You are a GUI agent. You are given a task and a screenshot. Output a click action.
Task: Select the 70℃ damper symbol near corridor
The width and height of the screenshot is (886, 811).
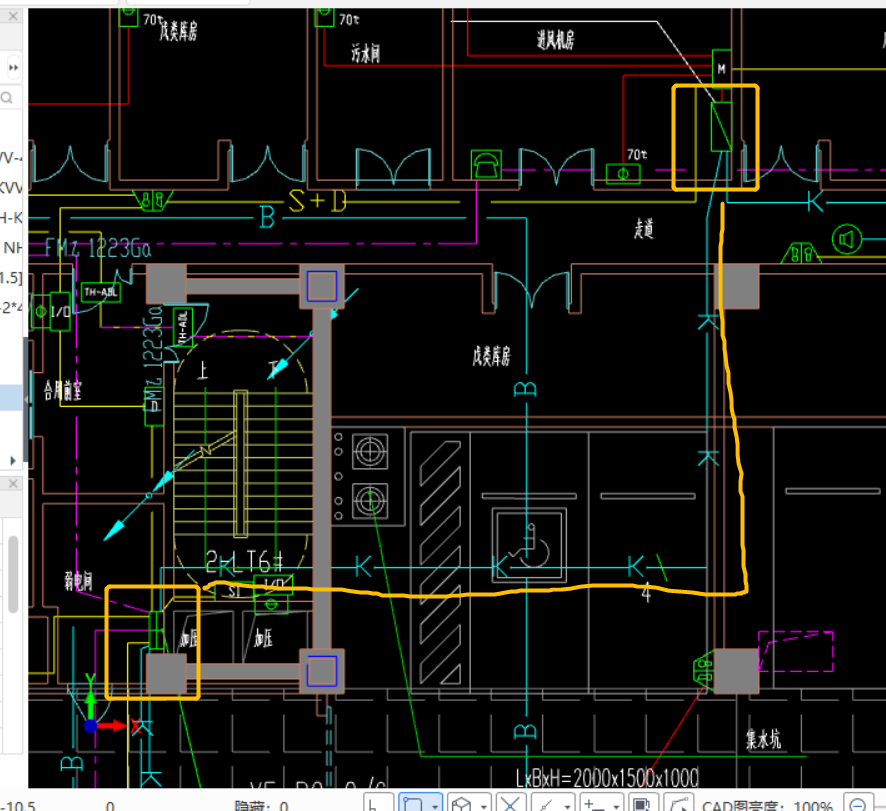tap(623, 174)
